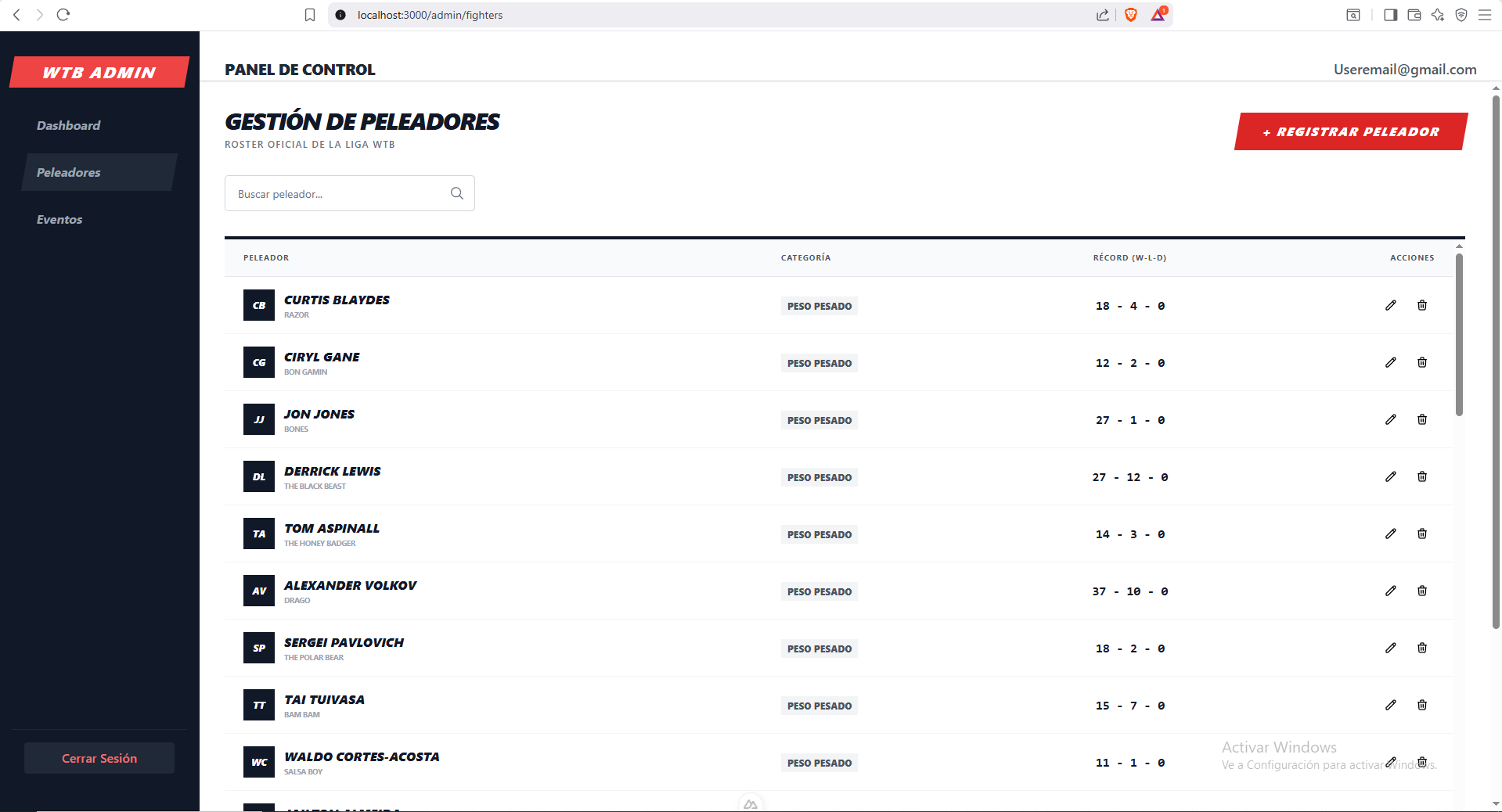Viewport: 1502px width, 812px height.
Task: Click Brave Shields icon in address bar
Action: pos(1130,15)
